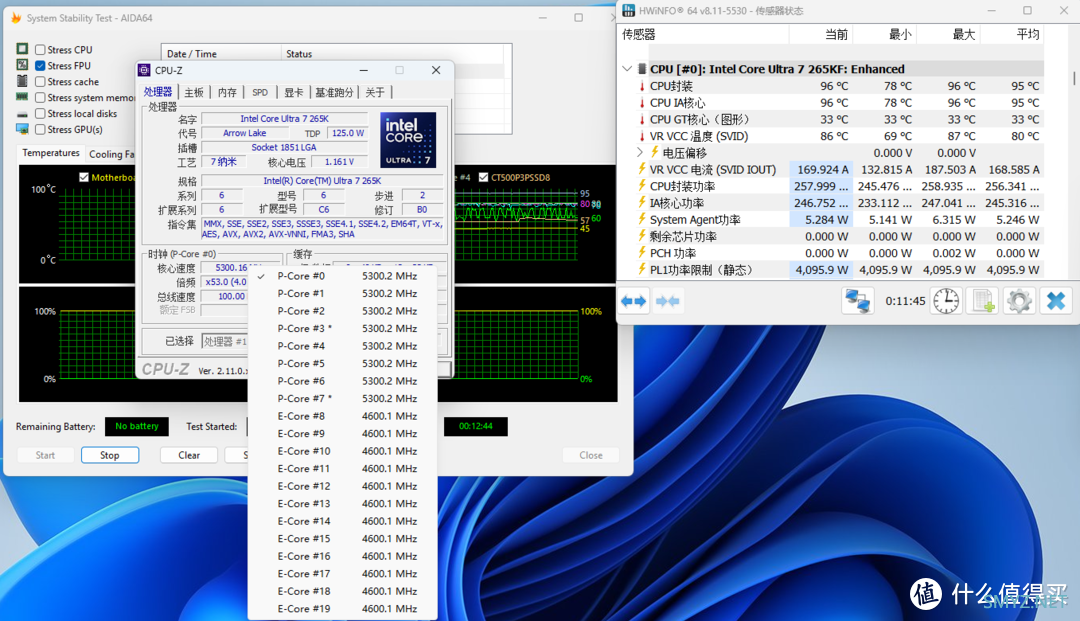Select E-Core #19 in the core menu
This screenshot has width=1080, height=621.
[x=342, y=609]
